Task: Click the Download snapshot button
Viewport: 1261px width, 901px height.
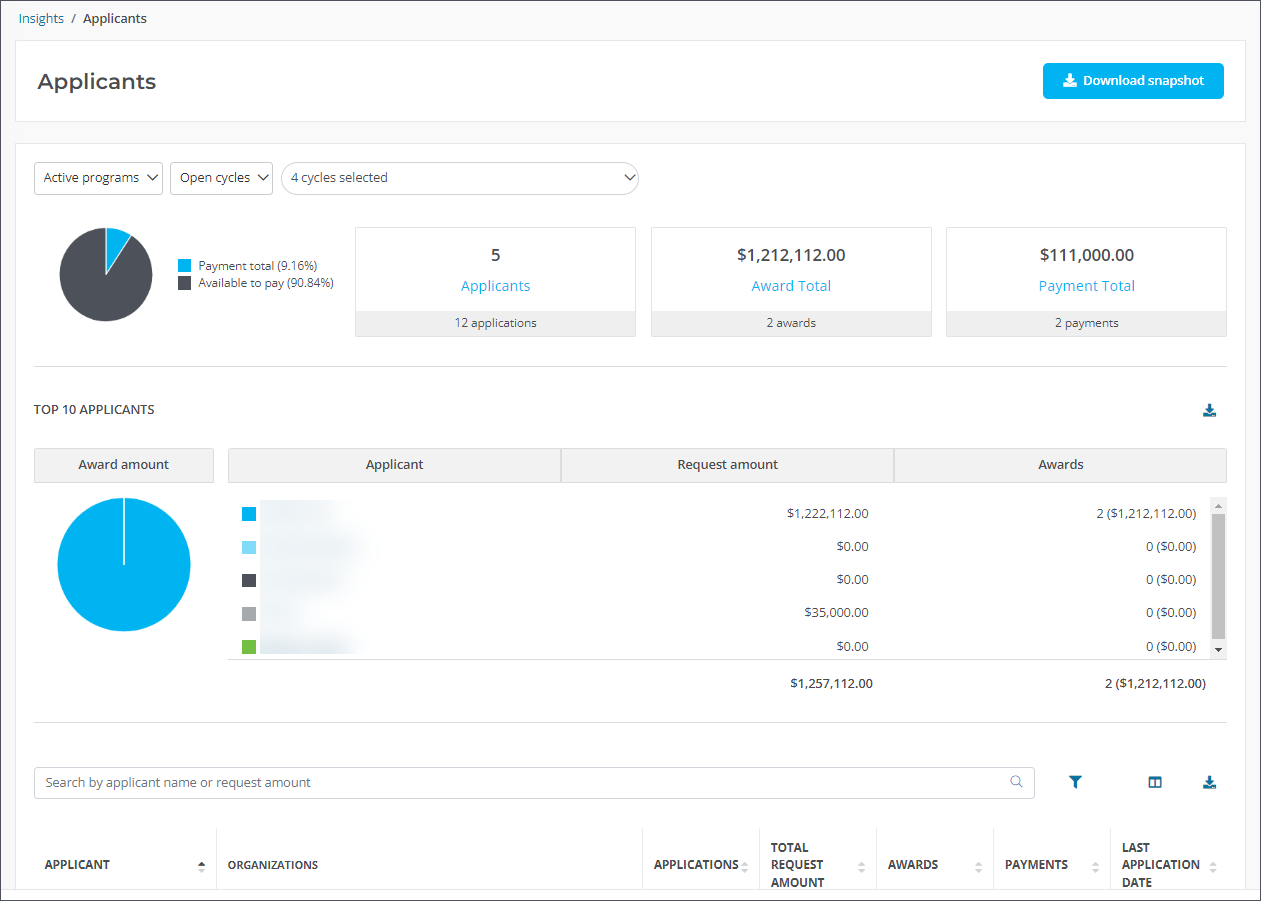Action: coord(1133,81)
